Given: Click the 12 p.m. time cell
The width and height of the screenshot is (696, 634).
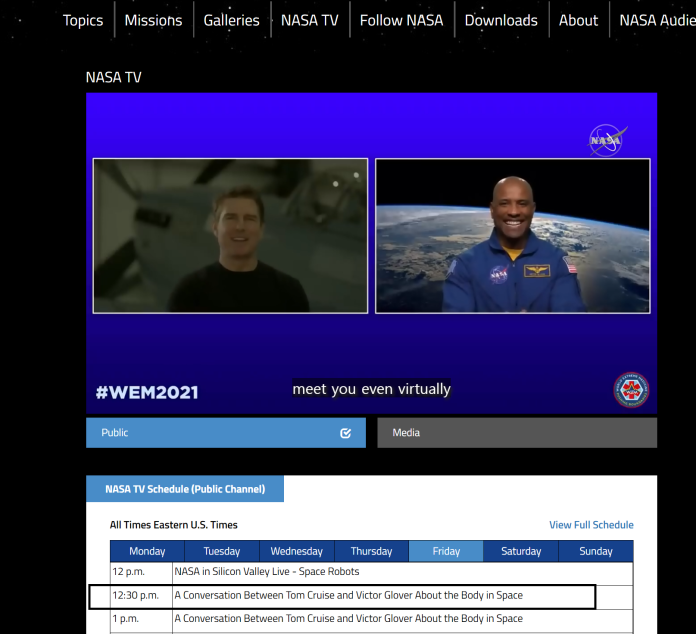Looking at the screenshot, I should (x=141, y=572).
